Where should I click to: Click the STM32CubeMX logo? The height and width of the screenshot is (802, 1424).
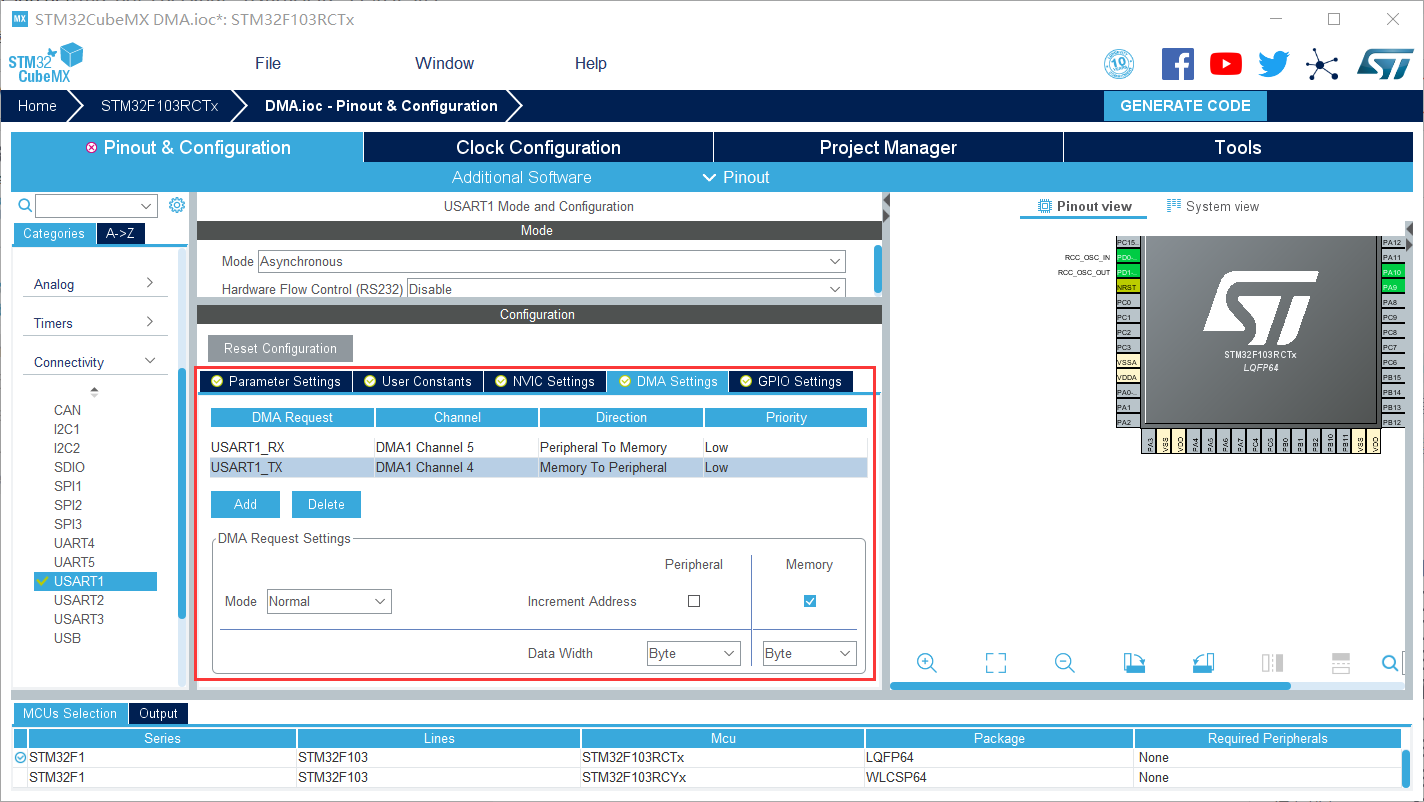45,63
